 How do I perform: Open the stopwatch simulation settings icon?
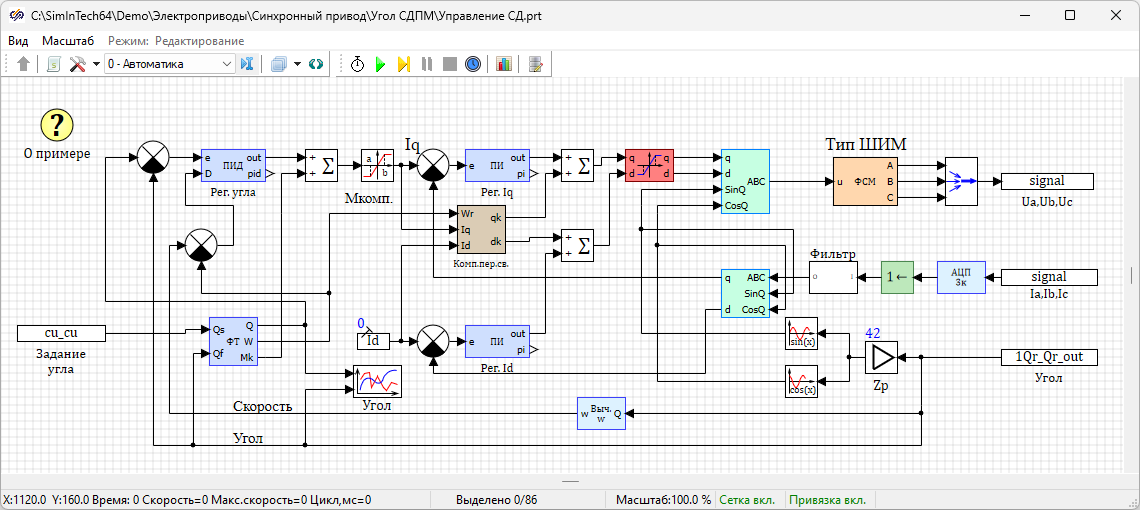358,64
